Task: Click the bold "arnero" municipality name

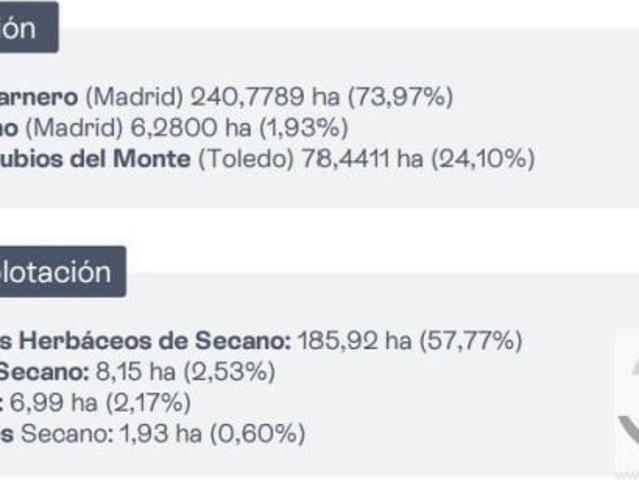Action: [37, 98]
